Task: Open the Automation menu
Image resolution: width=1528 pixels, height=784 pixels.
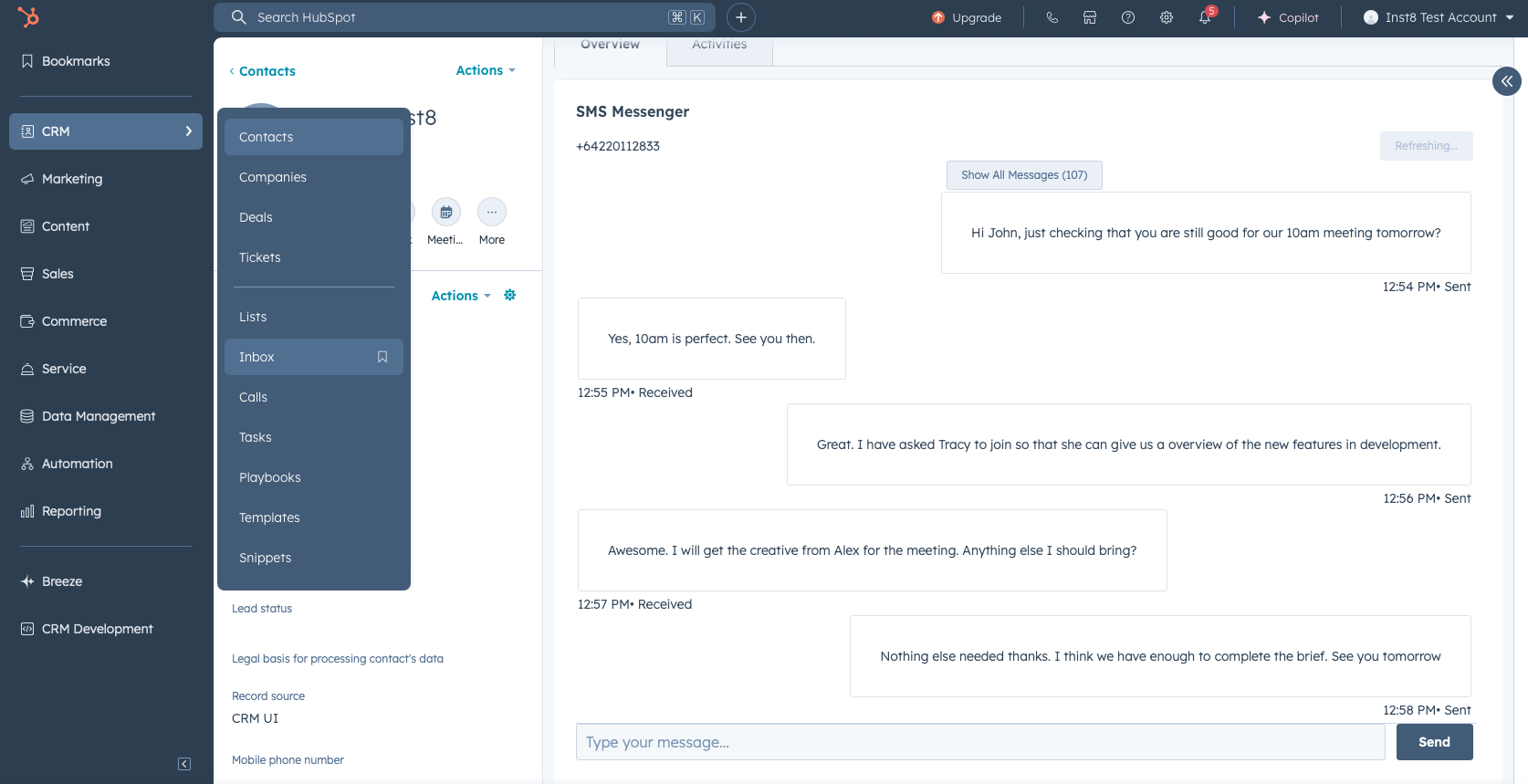Action: click(106, 464)
